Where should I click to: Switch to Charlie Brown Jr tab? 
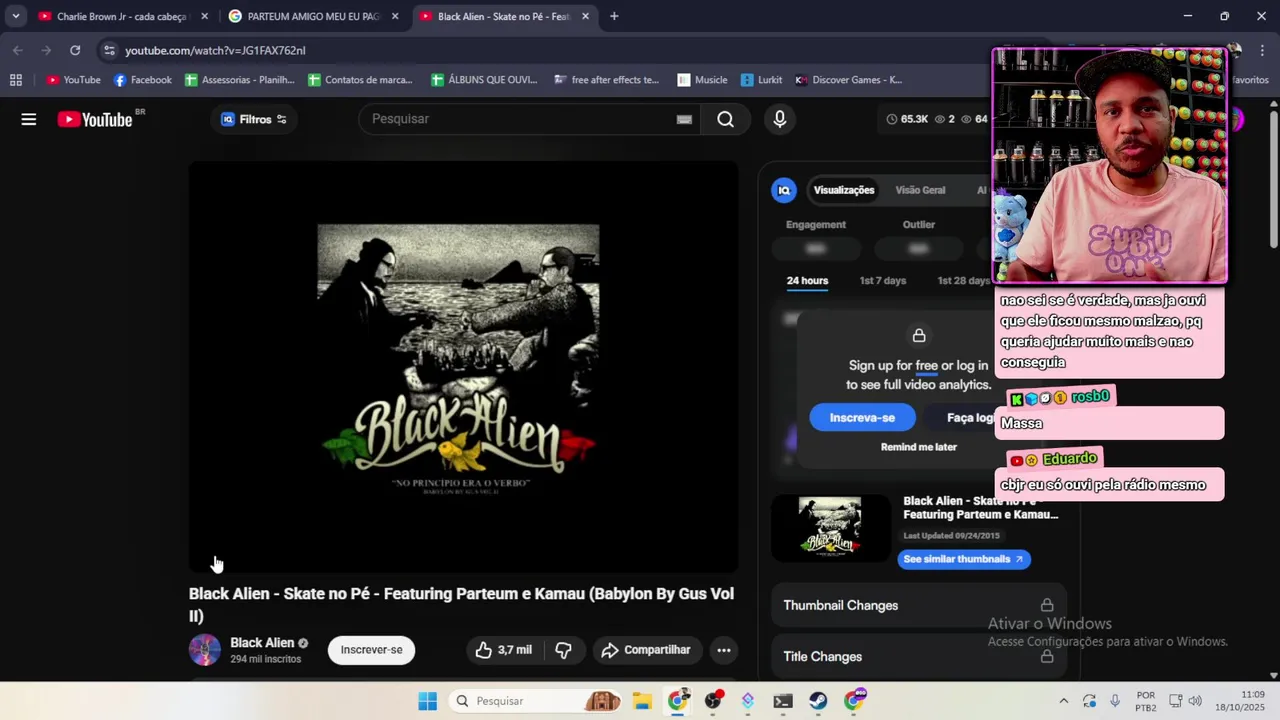pos(120,16)
